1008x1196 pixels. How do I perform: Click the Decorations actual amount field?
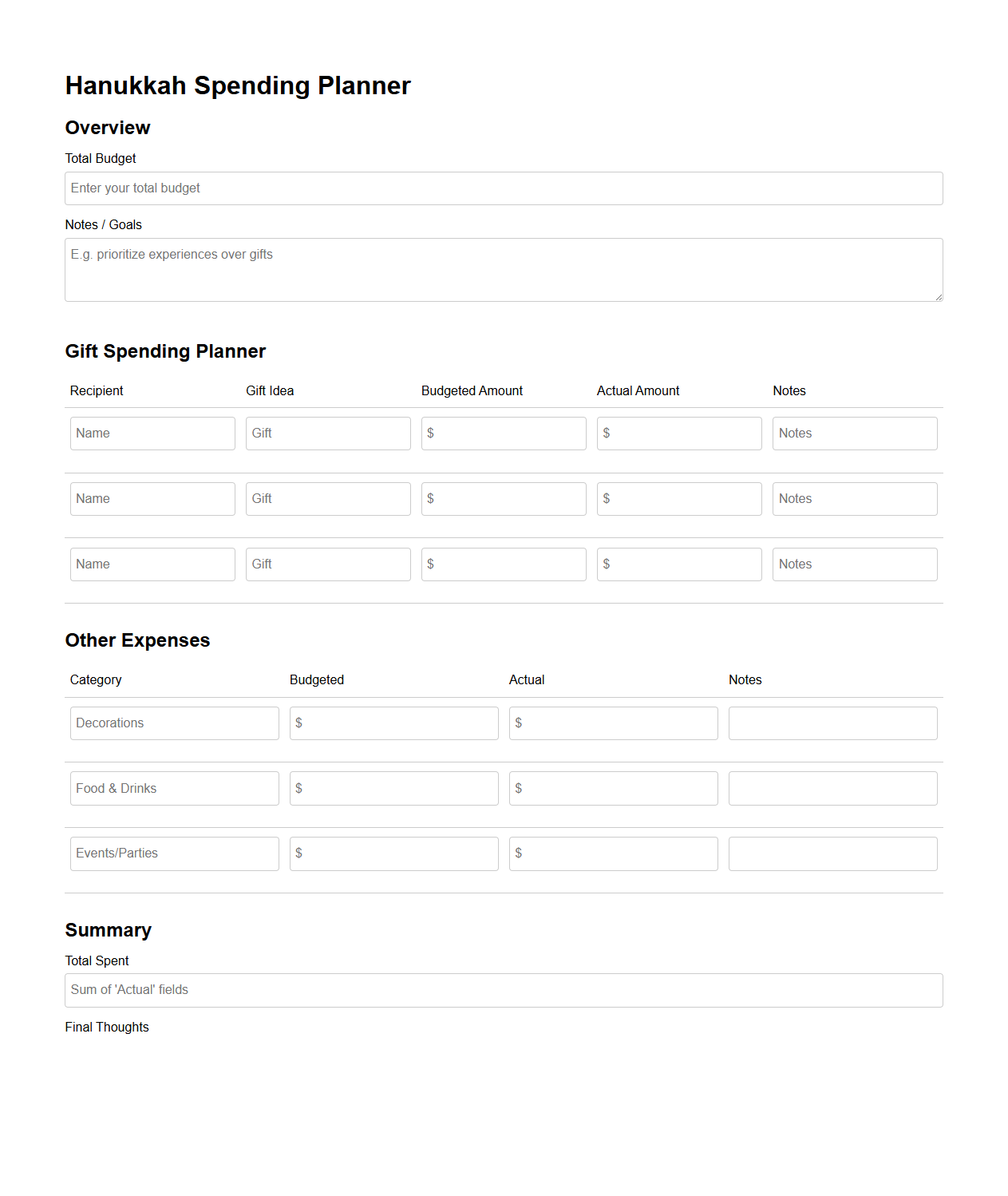(613, 723)
